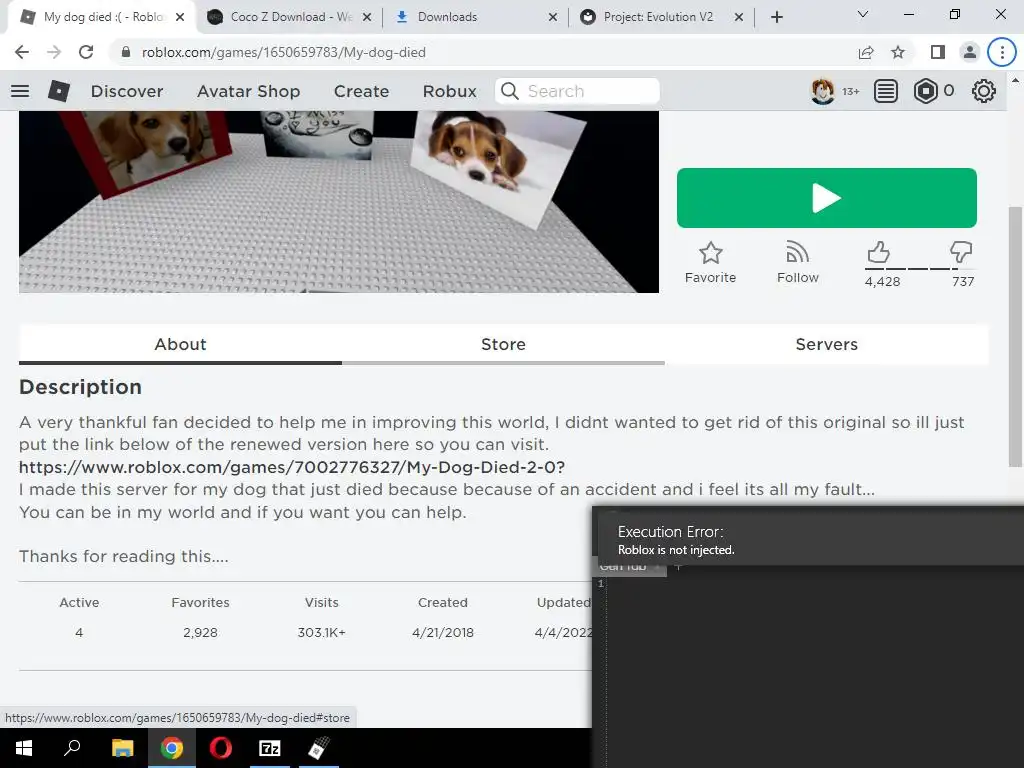Viewport: 1024px width, 768px height.
Task: Select the About tab
Action: click(180, 345)
